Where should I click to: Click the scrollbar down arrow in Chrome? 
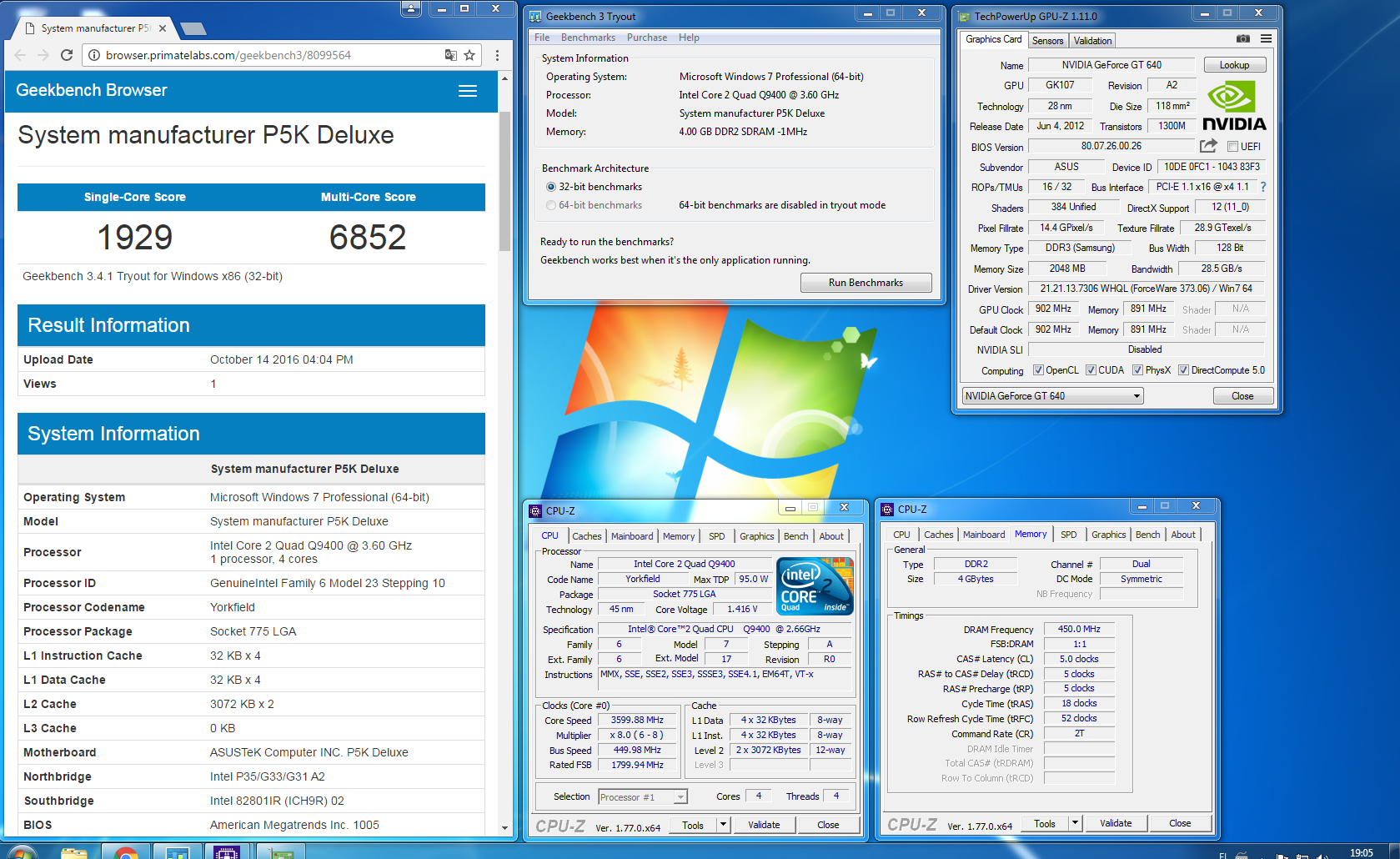pos(504,828)
